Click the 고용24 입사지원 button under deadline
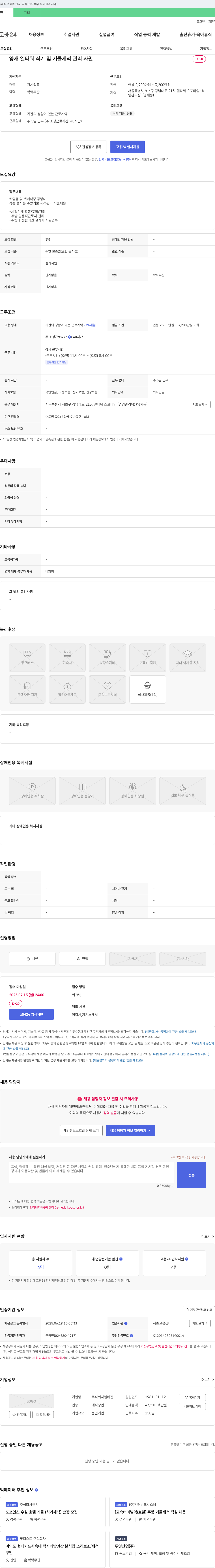Screen dimensions: 215x1568 (x=32, y=1015)
